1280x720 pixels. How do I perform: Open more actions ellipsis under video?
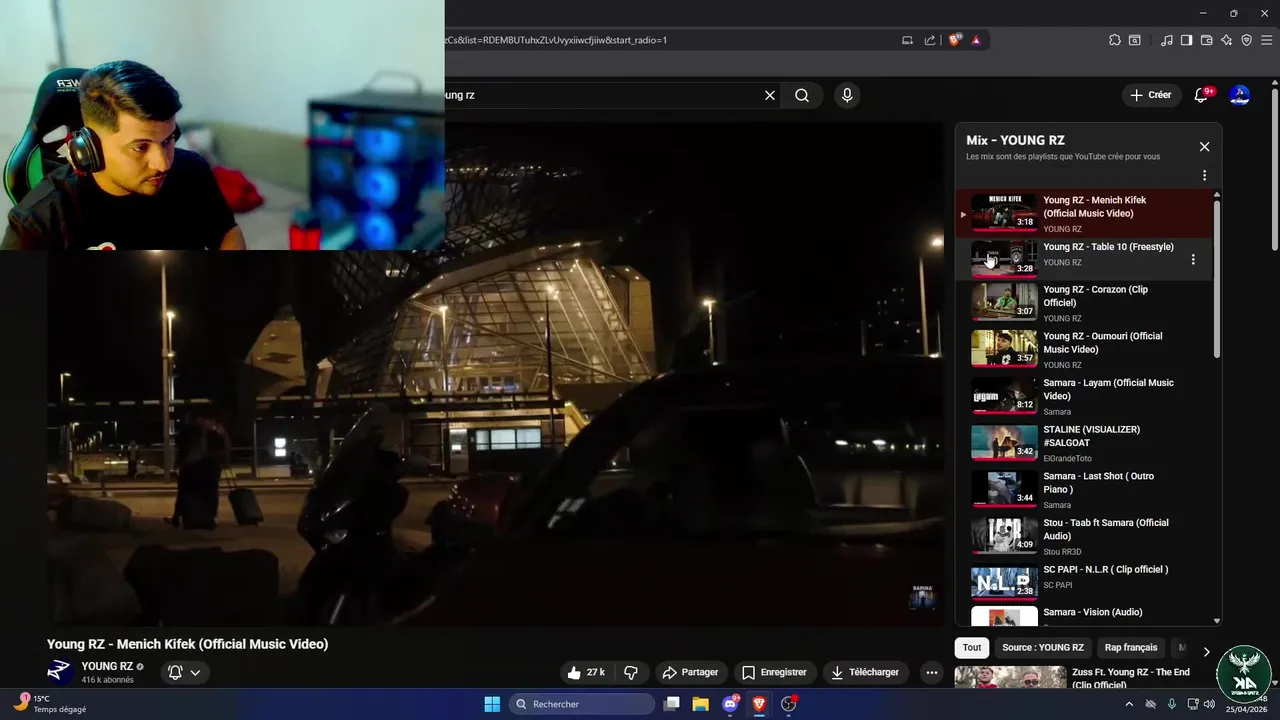pyautogui.click(x=932, y=673)
